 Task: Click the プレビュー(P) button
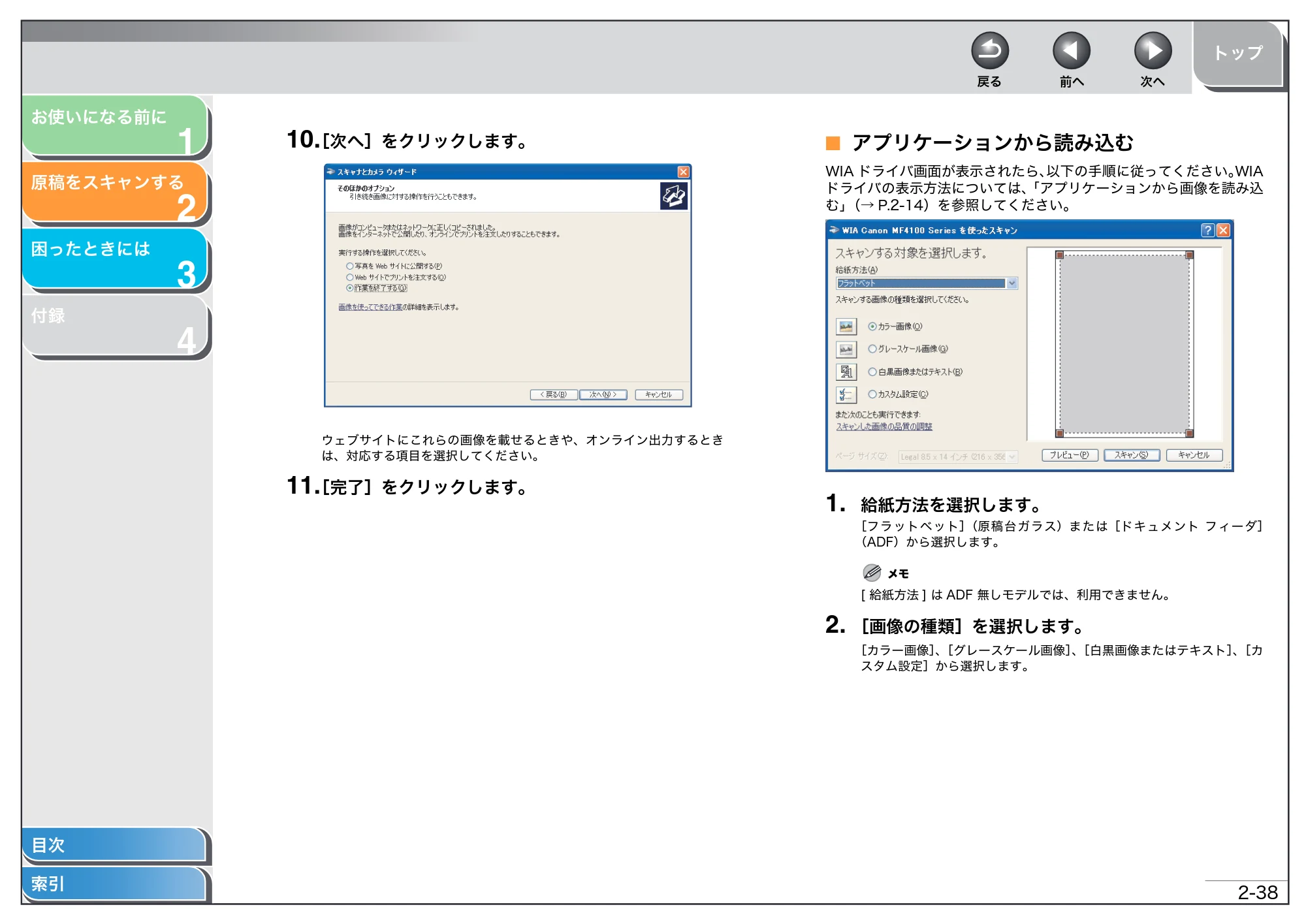pos(1070,455)
